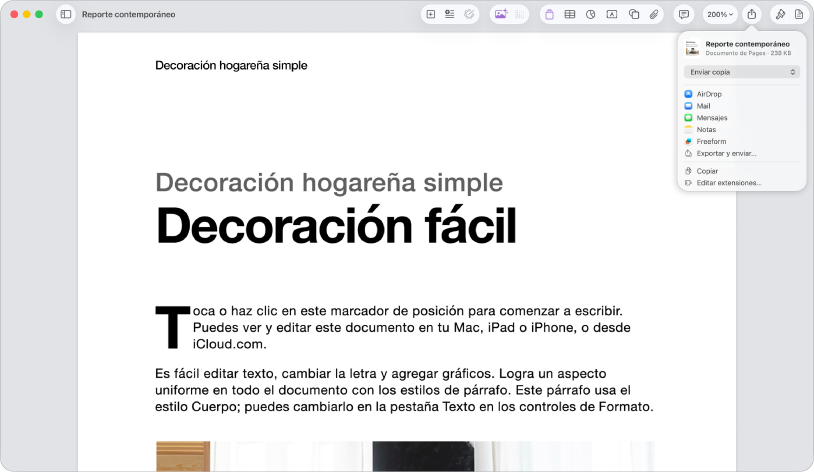Click the Share toolbar button
The image size is (814, 473).
click(x=752, y=15)
